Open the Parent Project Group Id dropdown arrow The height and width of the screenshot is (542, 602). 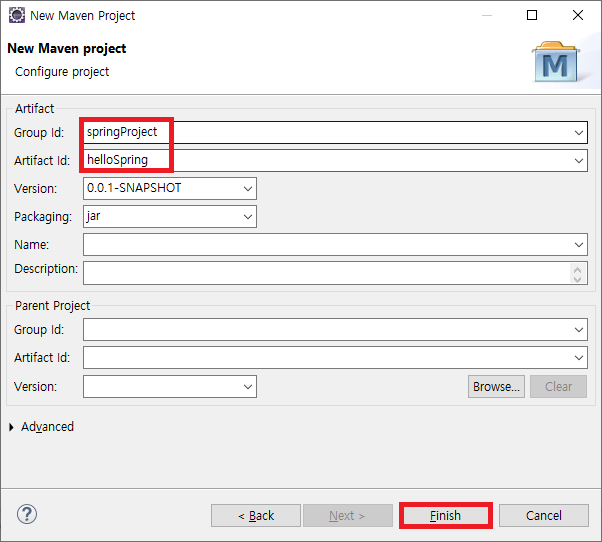[579, 330]
